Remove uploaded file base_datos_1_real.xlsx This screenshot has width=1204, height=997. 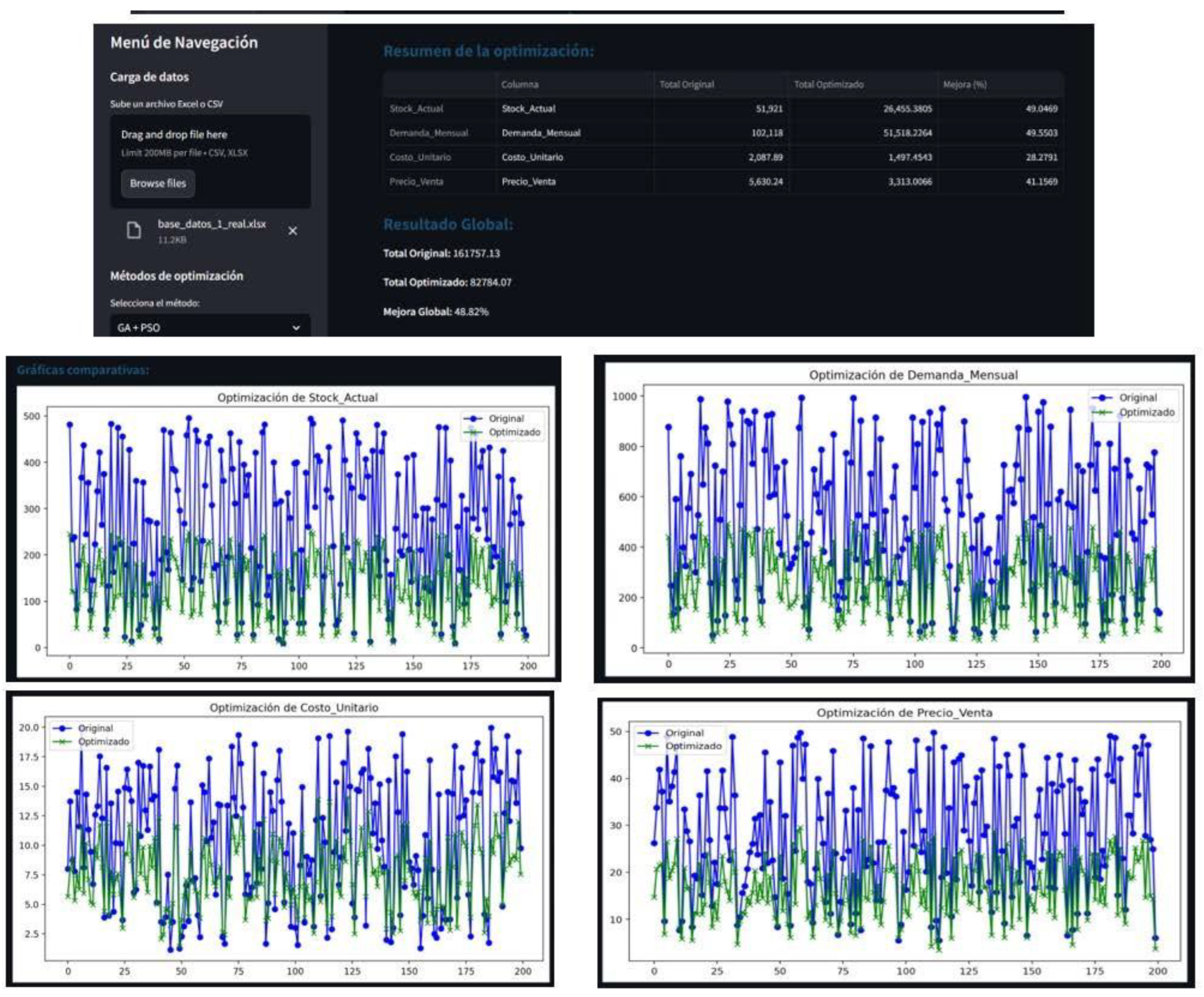pyautogui.click(x=292, y=231)
